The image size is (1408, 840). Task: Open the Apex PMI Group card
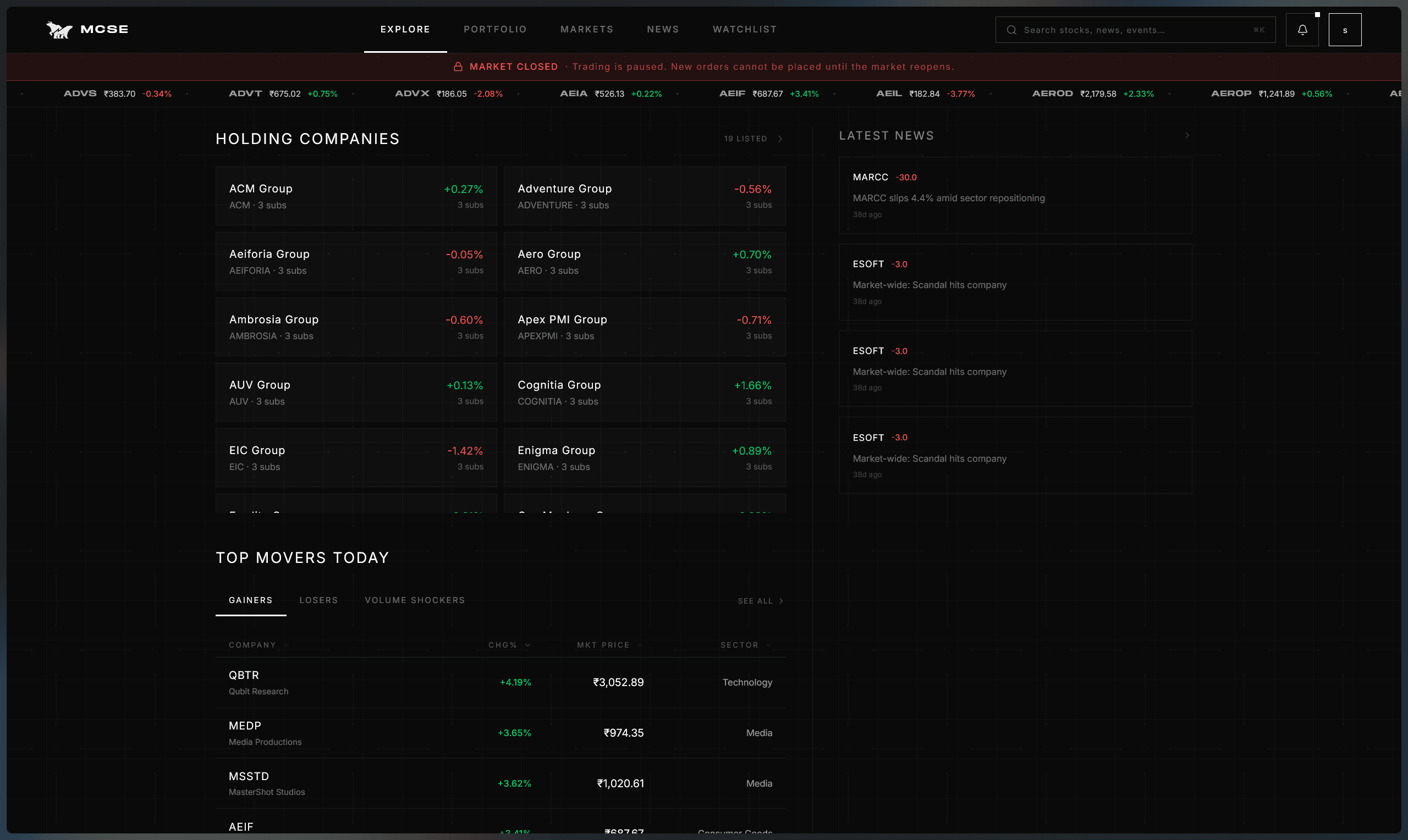pos(644,327)
